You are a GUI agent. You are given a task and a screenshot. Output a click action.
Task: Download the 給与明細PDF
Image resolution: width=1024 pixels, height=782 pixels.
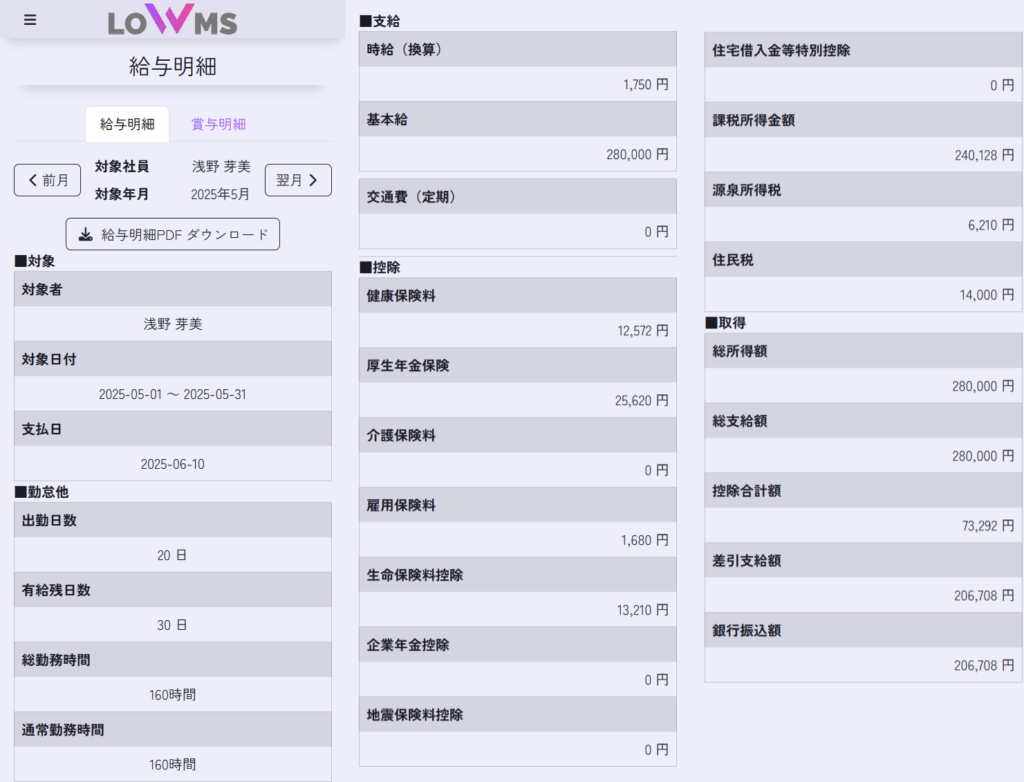(173, 234)
